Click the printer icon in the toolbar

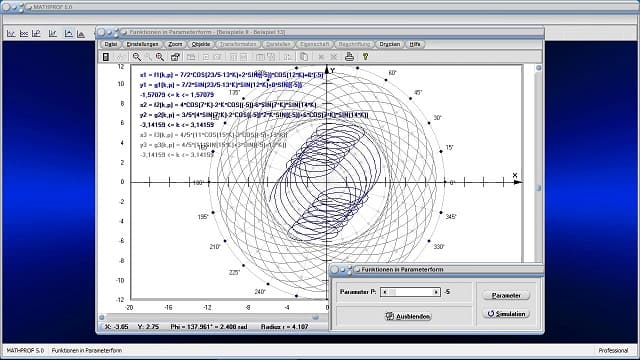pos(349,57)
